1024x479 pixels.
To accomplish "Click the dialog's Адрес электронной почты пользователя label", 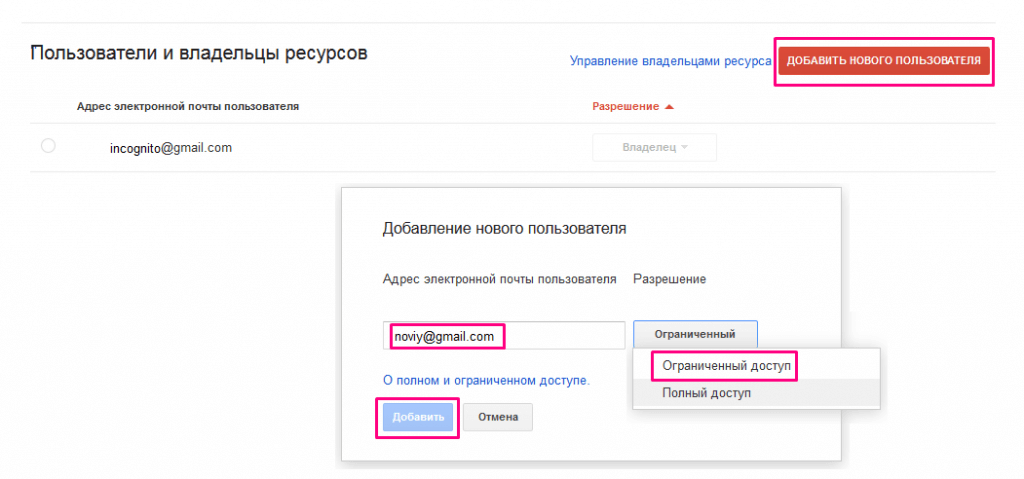I will 499,279.
